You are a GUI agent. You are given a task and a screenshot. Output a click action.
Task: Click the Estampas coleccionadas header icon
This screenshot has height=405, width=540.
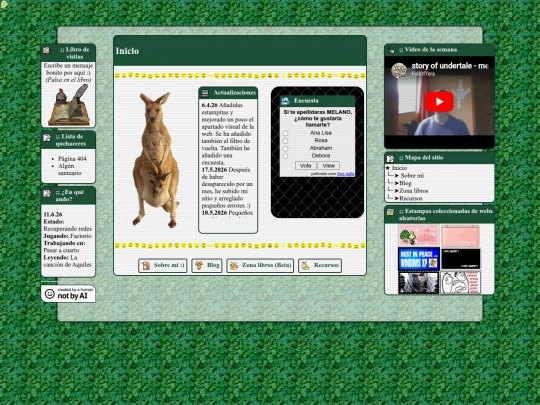tap(390, 212)
